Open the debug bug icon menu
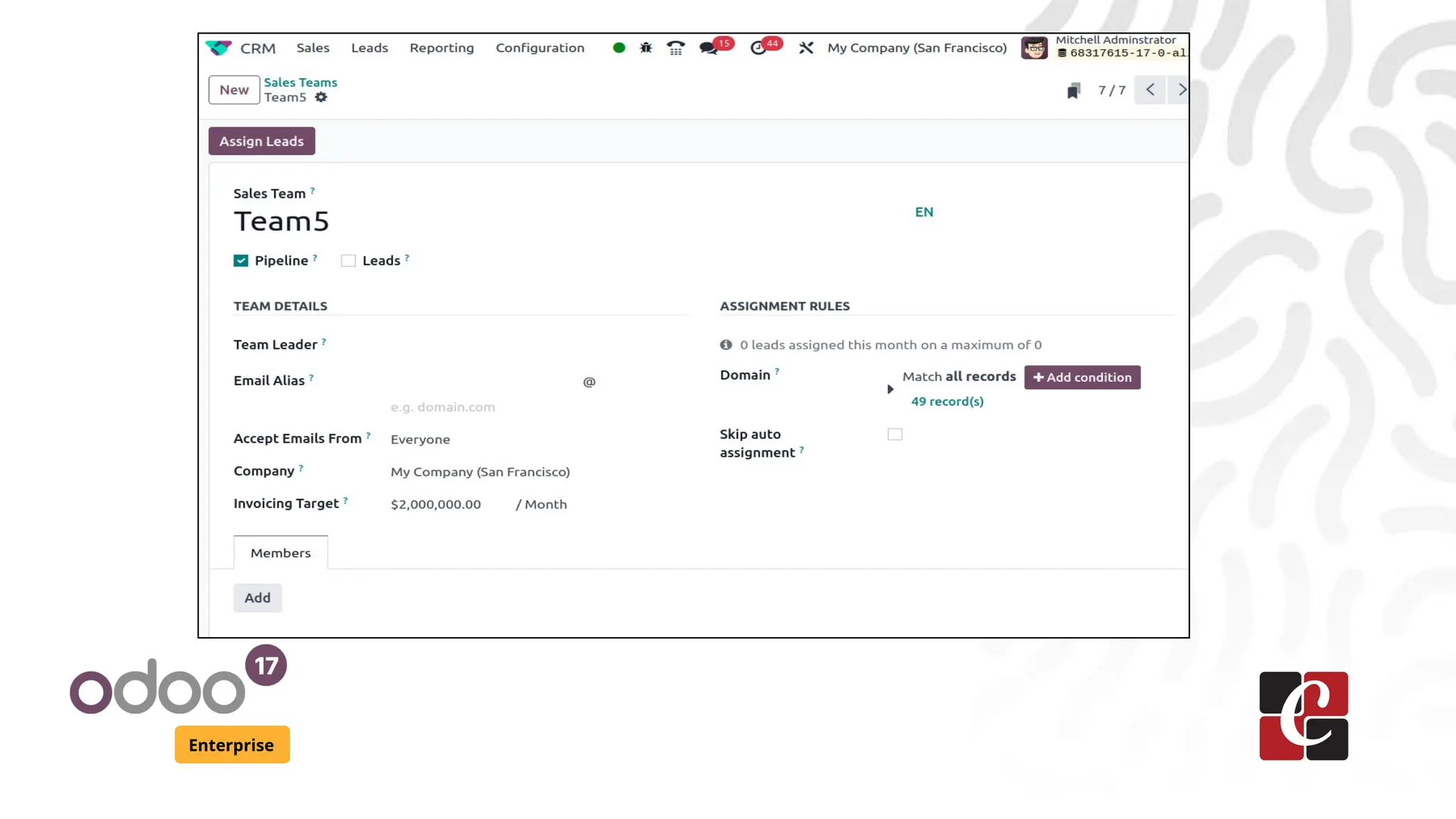Viewport: 1456px width, 819px height. (x=646, y=48)
